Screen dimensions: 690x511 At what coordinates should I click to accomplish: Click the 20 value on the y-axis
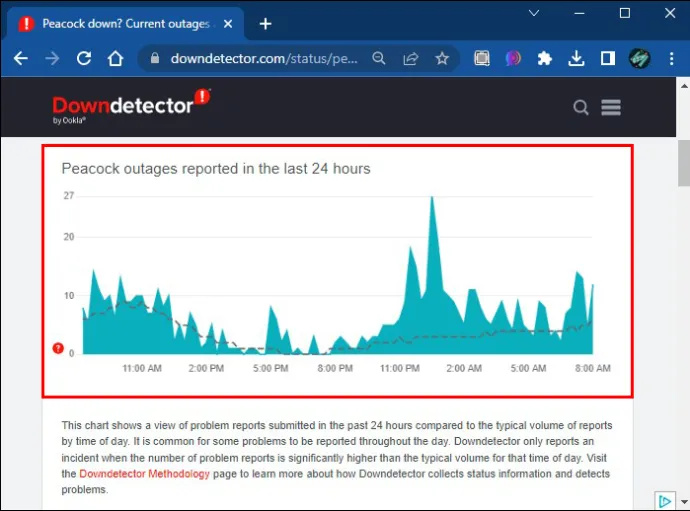coord(69,237)
